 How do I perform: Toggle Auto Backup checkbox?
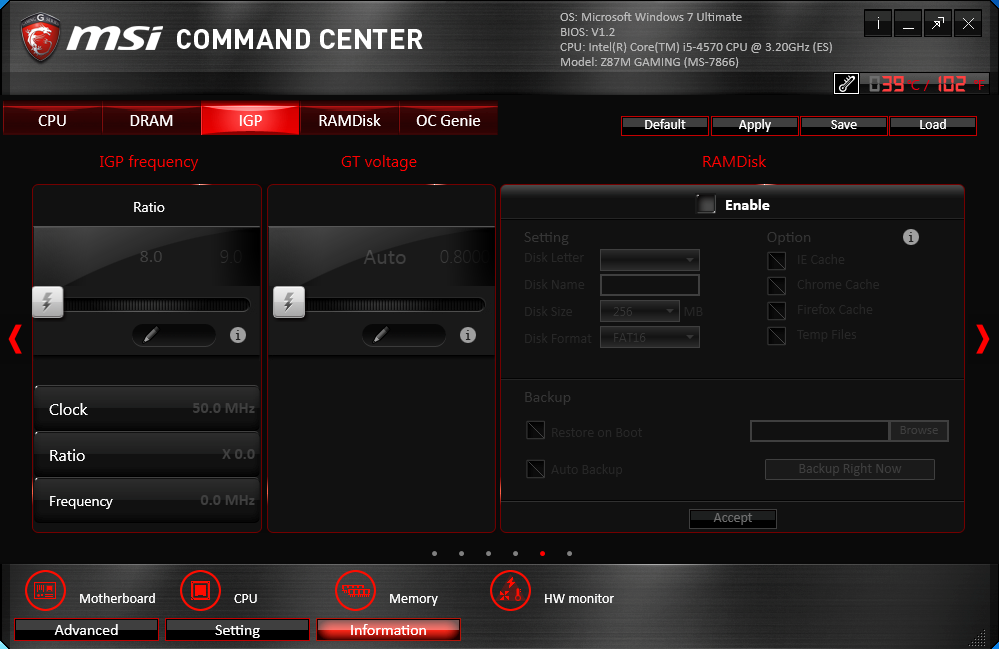536,469
